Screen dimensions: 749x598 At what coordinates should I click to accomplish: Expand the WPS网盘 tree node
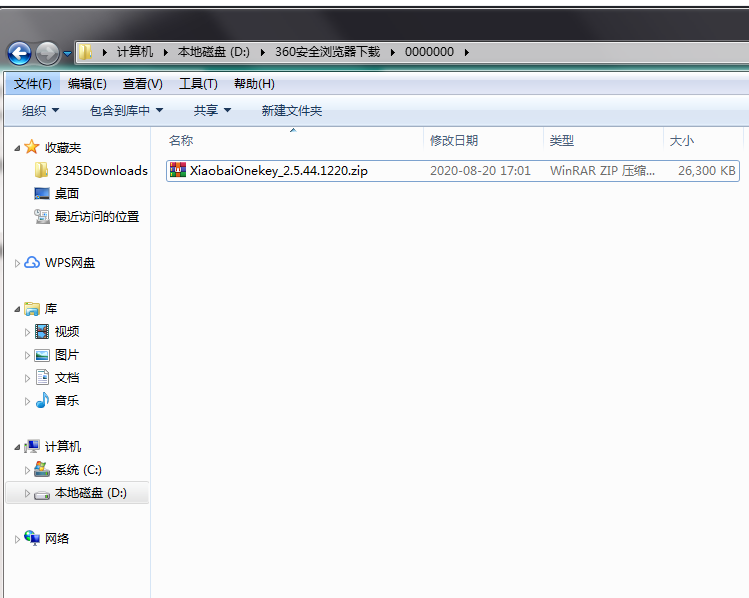coord(17,263)
